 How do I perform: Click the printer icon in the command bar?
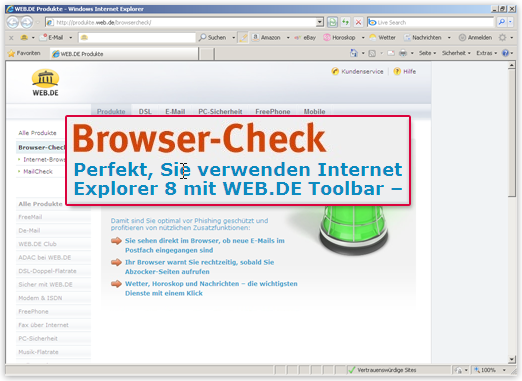tap(403, 53)
